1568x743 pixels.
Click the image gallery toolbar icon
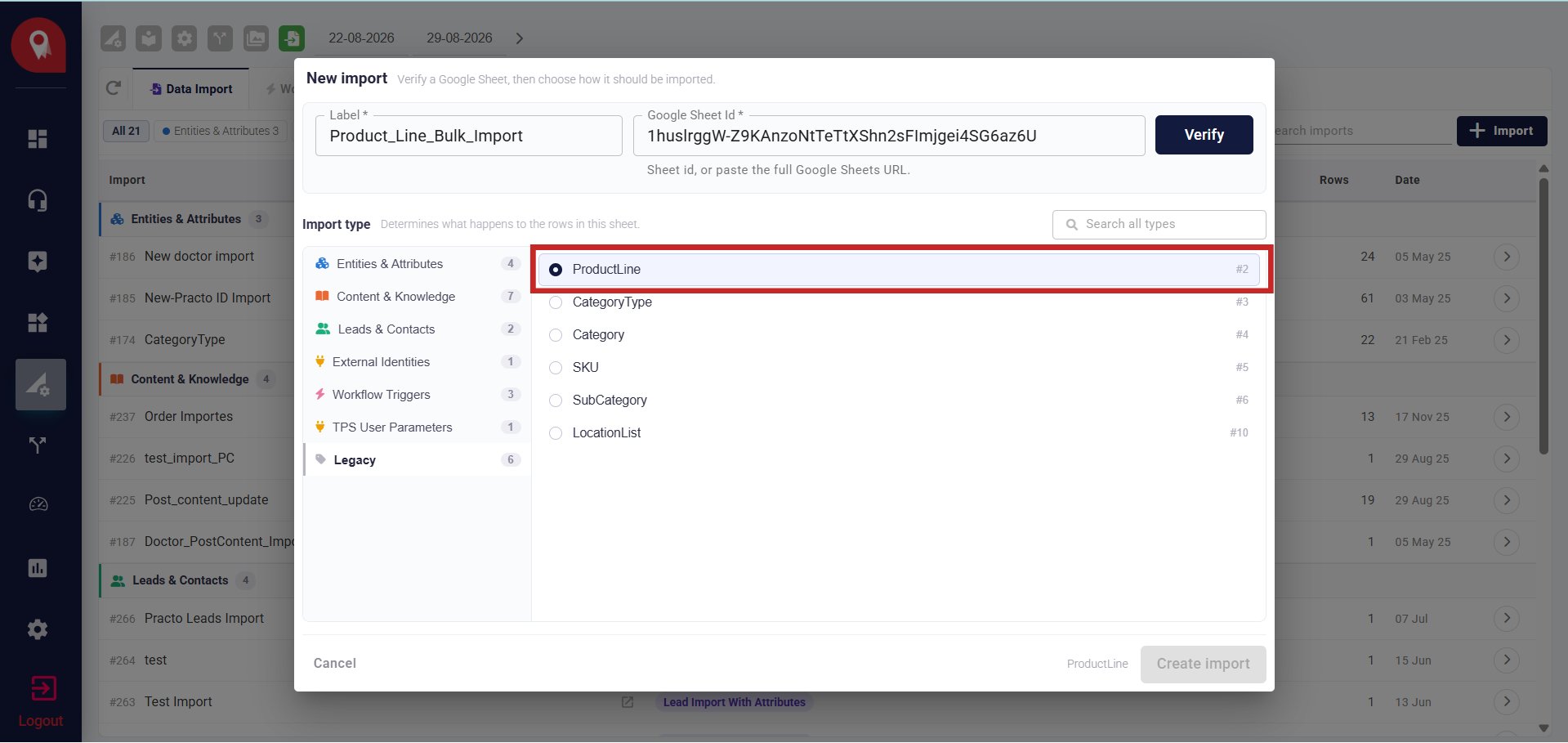tap(256, 38)
